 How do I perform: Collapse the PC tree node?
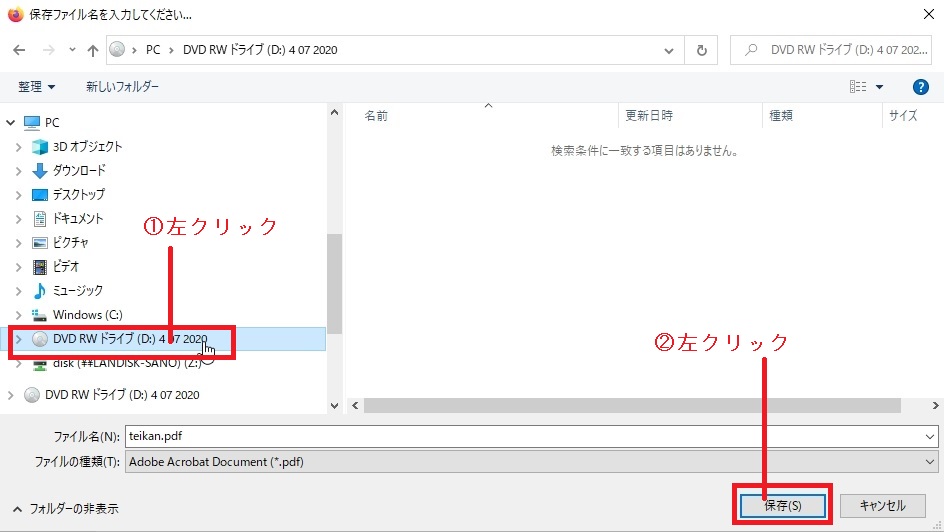(11, 122)
